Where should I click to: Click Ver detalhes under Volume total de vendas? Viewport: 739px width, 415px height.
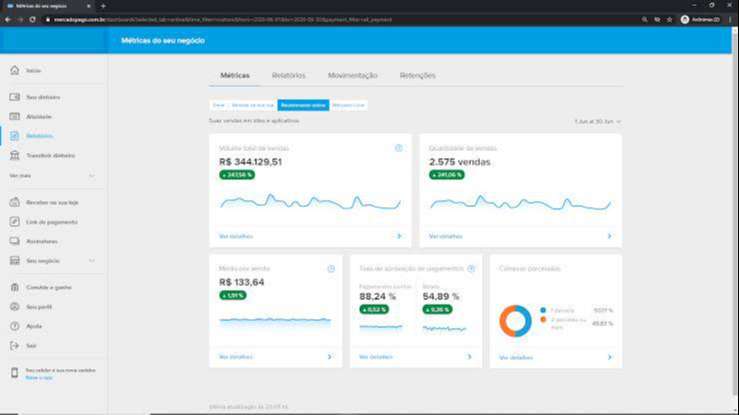[x=236, y=237]
